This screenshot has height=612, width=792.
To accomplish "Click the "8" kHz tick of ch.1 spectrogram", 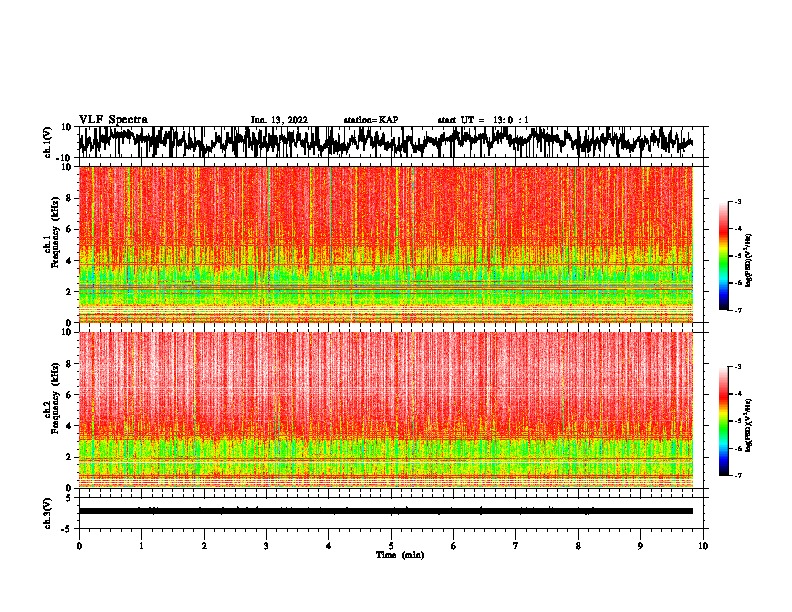I will pyautogui.click(x=70, y=198).
